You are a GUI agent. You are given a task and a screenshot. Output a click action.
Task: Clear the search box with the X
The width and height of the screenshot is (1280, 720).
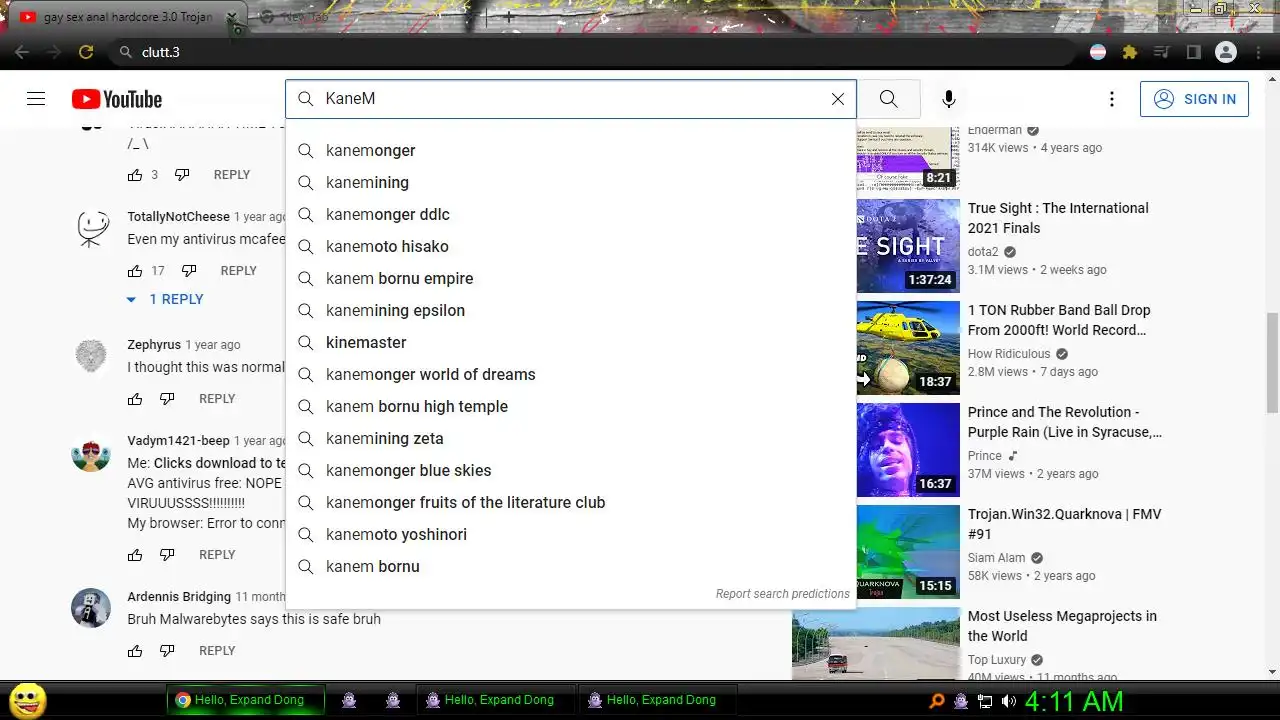click(x=838, y=99)
